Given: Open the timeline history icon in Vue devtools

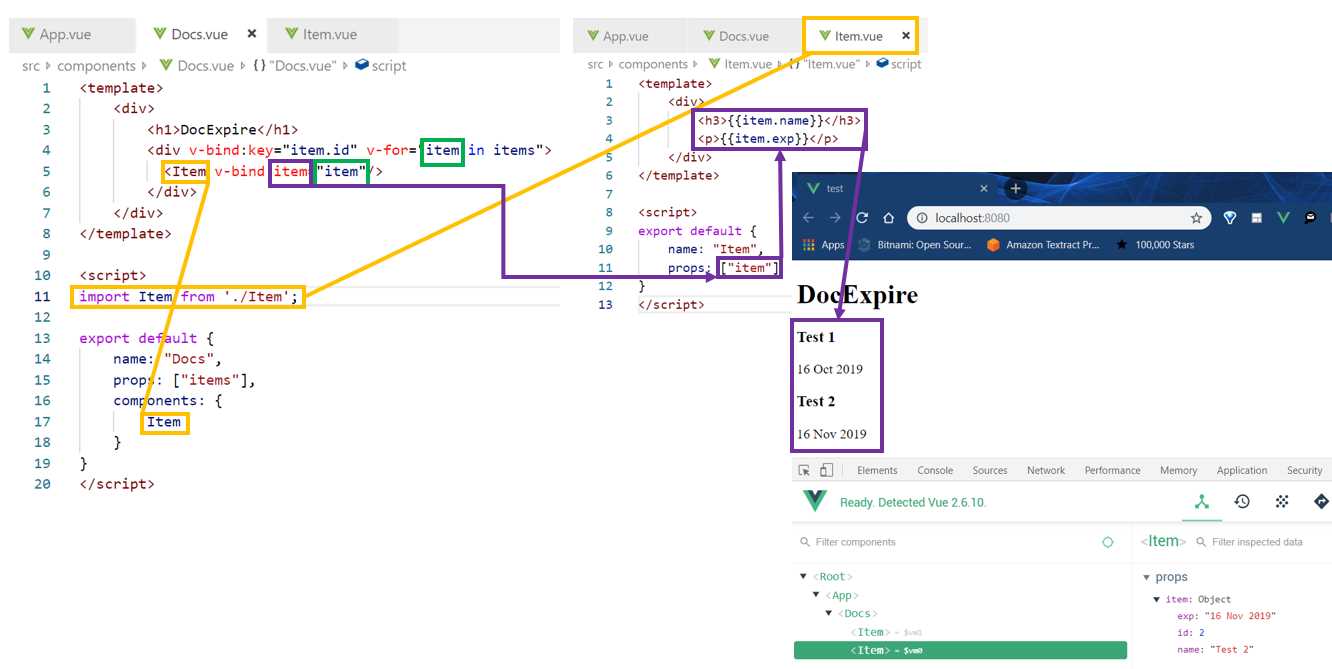Looking at the screenshot, I should pyautogui.click(x=1241, y=501).
